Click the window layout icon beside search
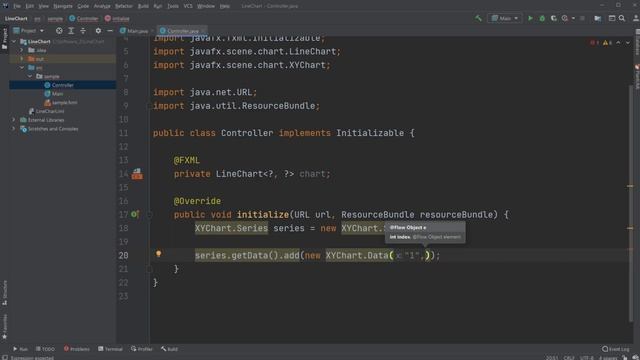The height and width of the screenshot is (360, 640). (612, 18)
